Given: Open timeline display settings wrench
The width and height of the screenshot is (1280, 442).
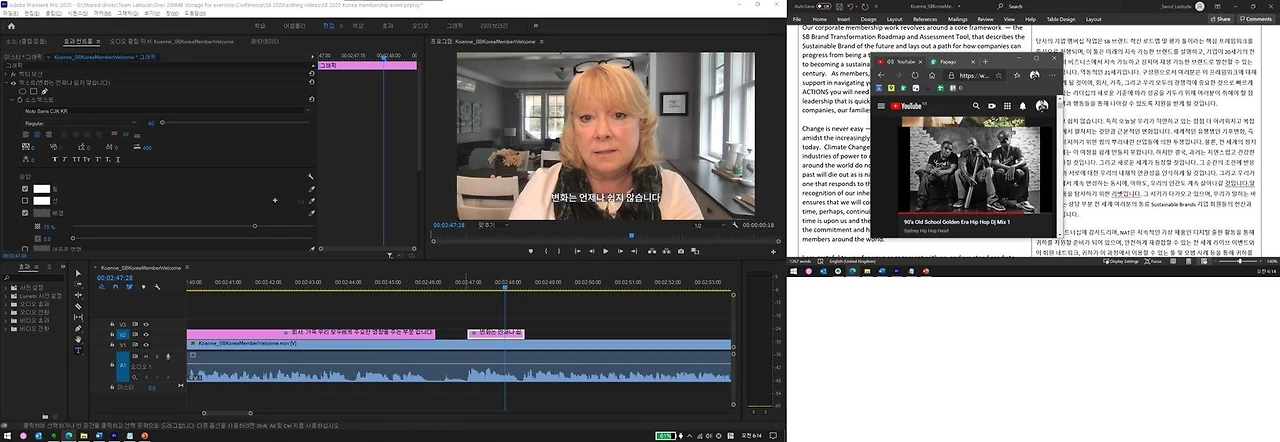Looking at the screenshot, I should (157, 287).
